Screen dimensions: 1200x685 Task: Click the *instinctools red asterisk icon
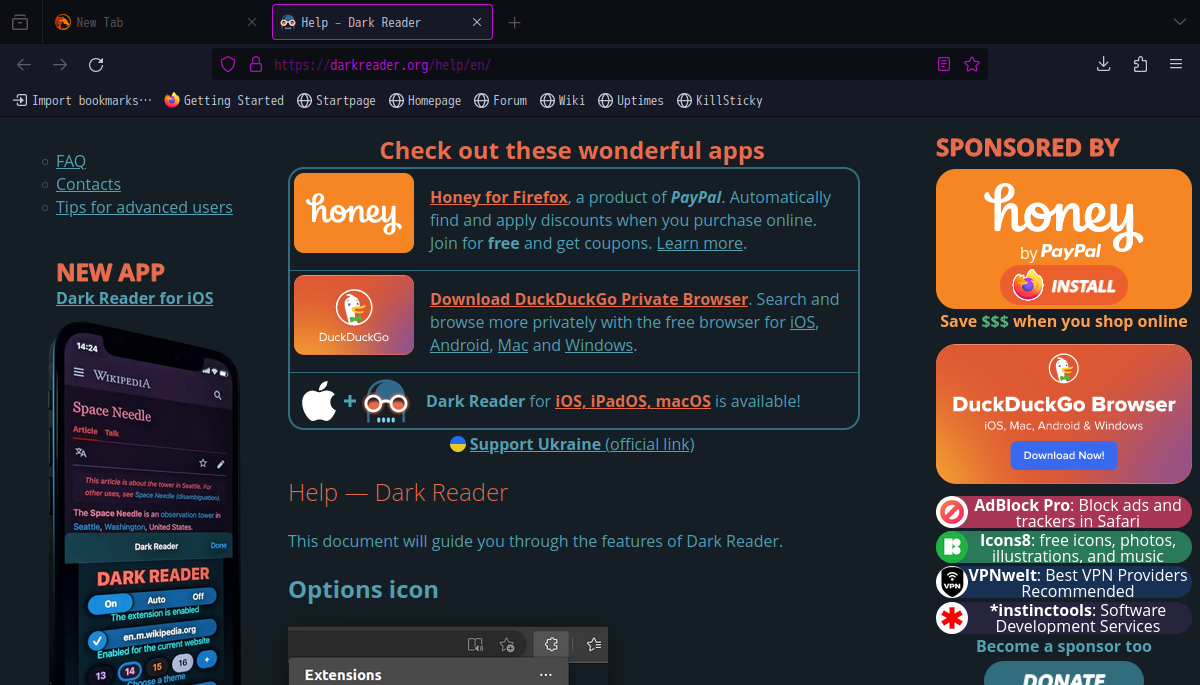click(952, 617)
